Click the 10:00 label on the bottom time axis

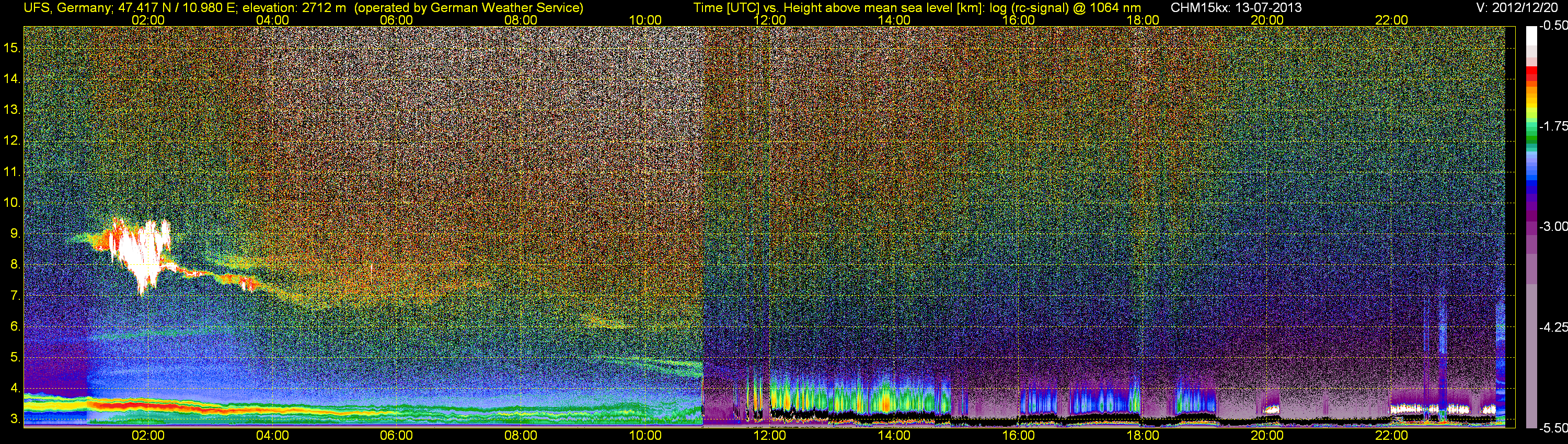(645, 436)
